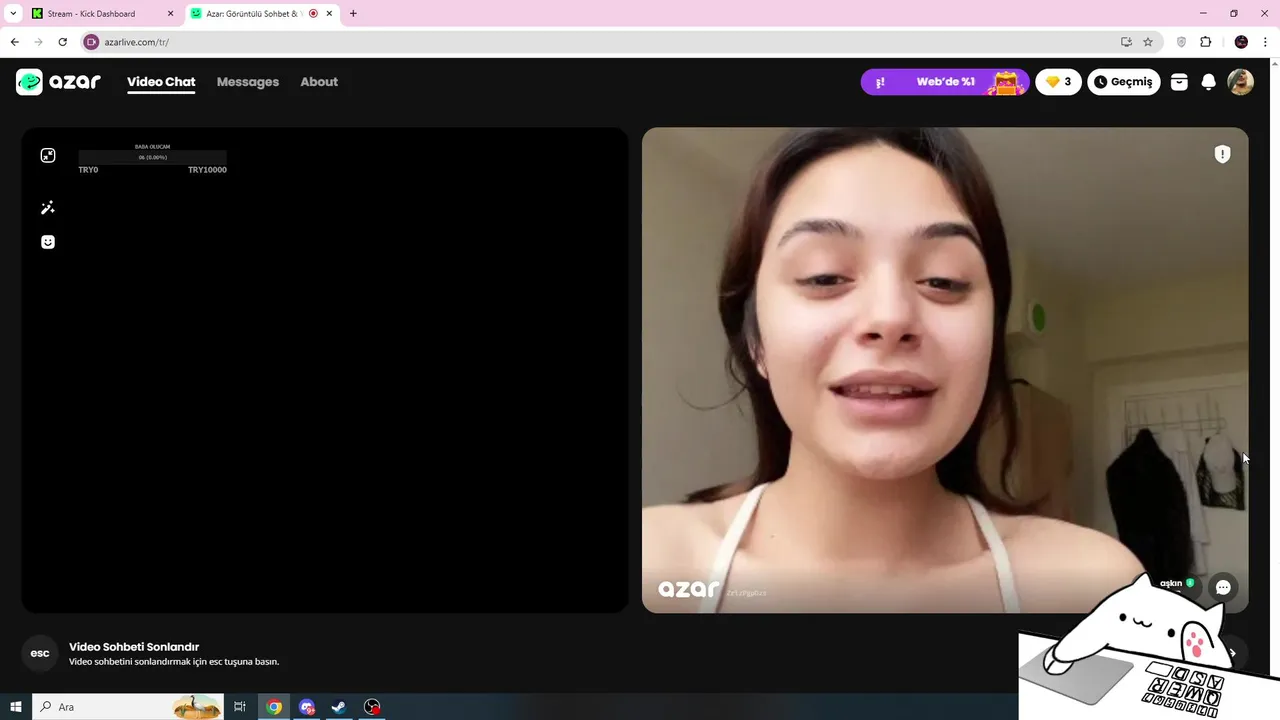Viewport: 1280px width, 720px height.
Task: Open Chrome profile avatar
Action: click(1241, 42)
